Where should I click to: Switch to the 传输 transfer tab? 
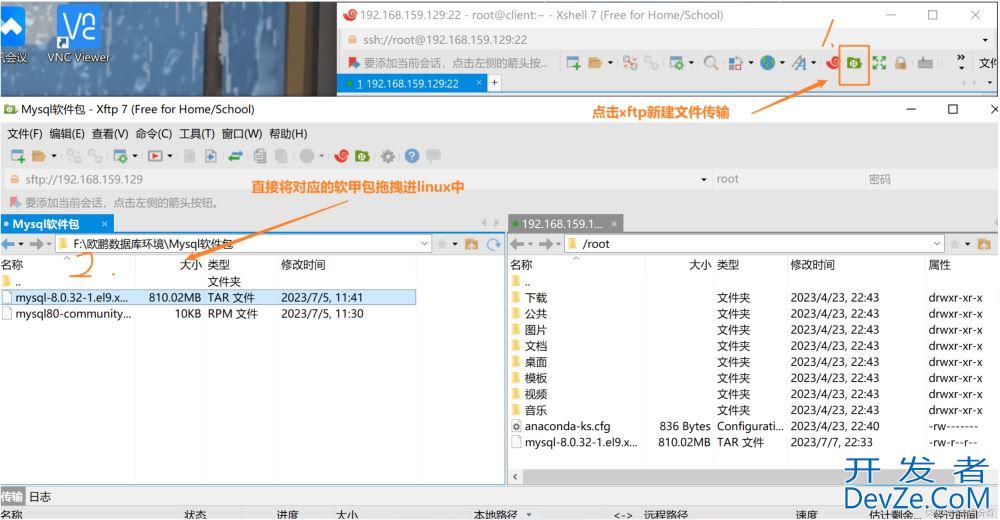coord(12,496)
